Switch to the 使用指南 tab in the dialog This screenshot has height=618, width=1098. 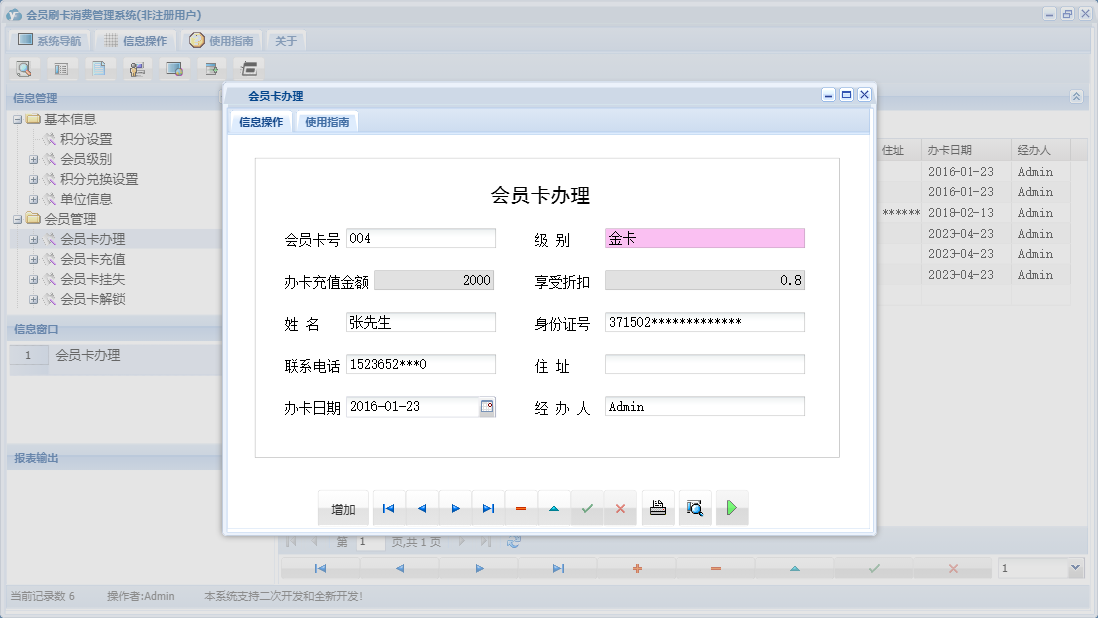326,120
